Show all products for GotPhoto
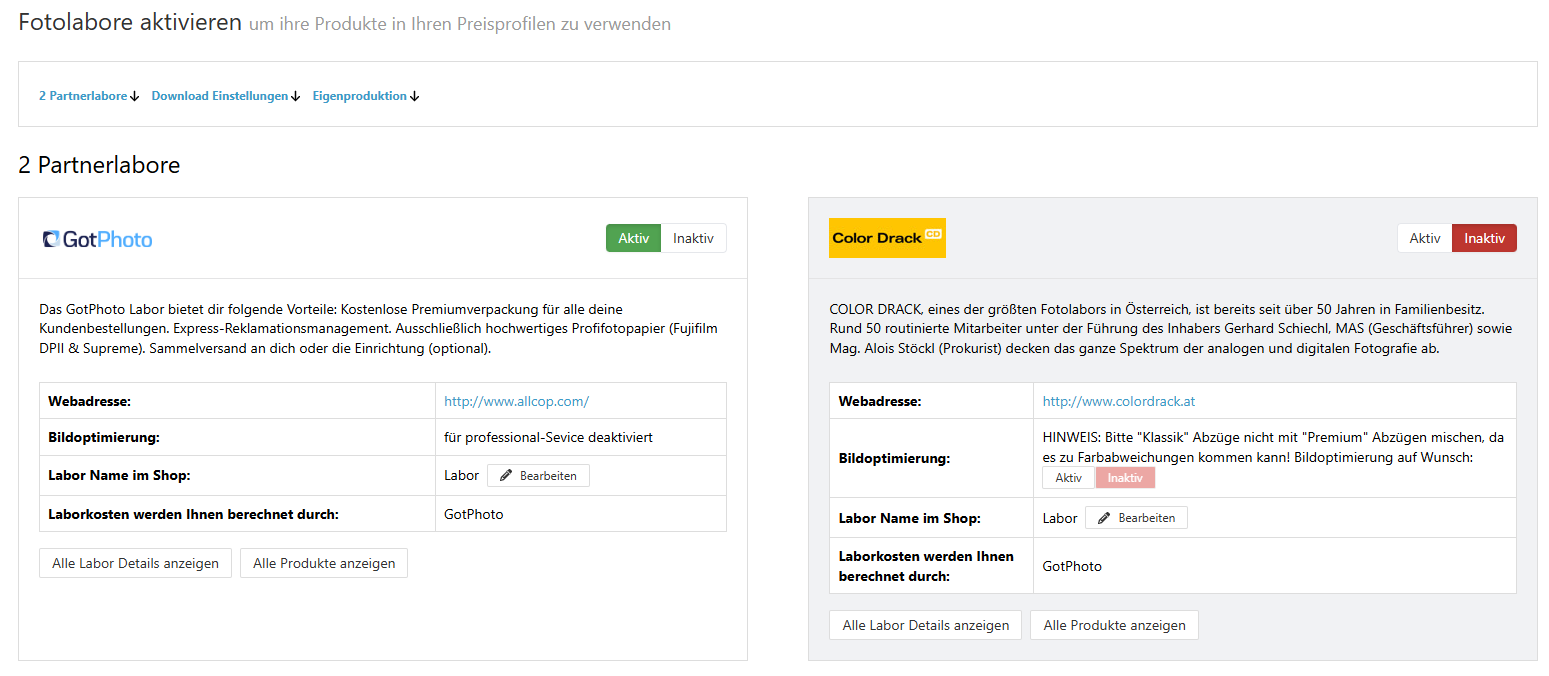Screen dimensions: 1549x676 pos(324,563)
